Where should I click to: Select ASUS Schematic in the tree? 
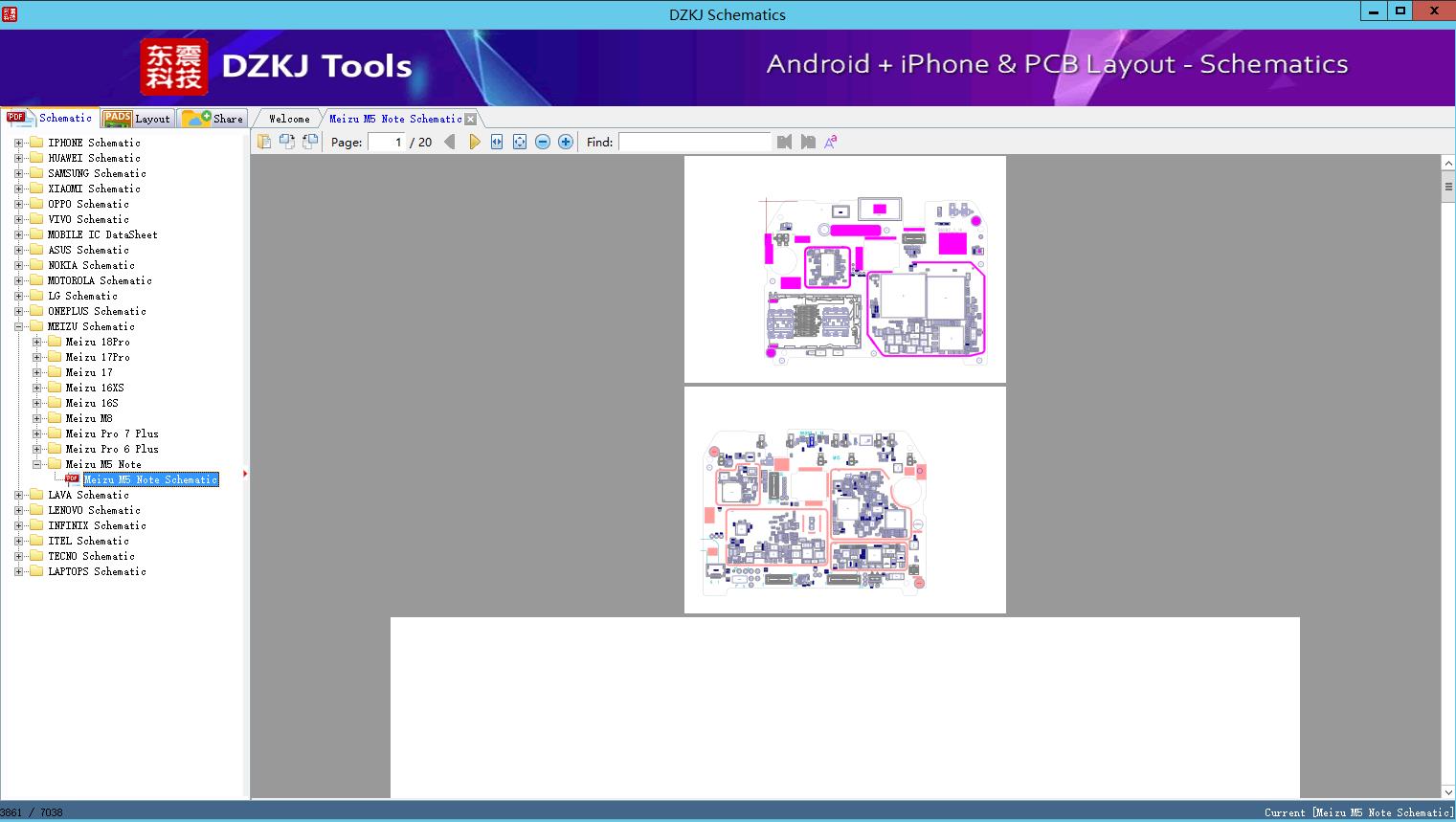[88, 250]
